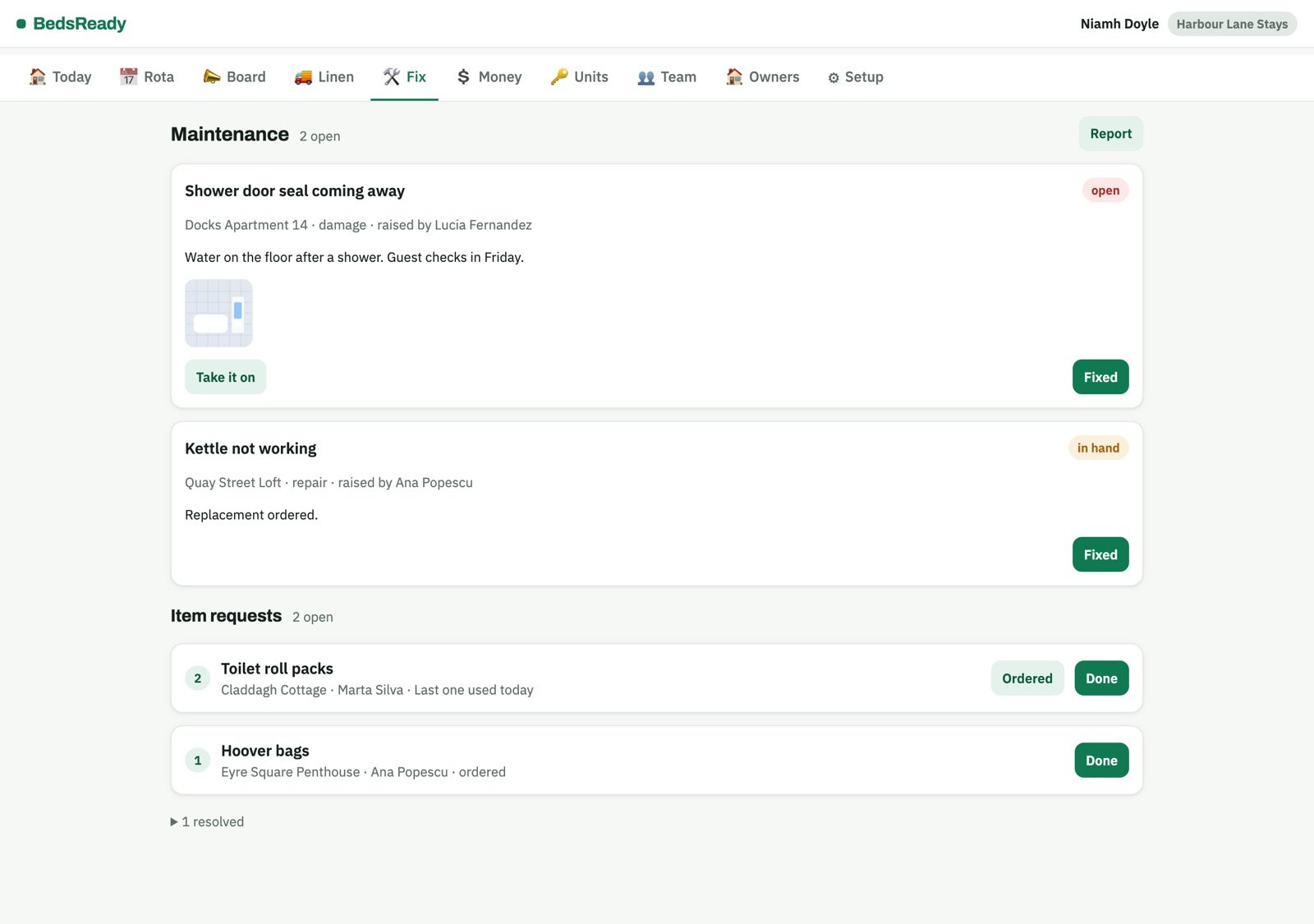Go to the Board tab

tap(234, 76)
